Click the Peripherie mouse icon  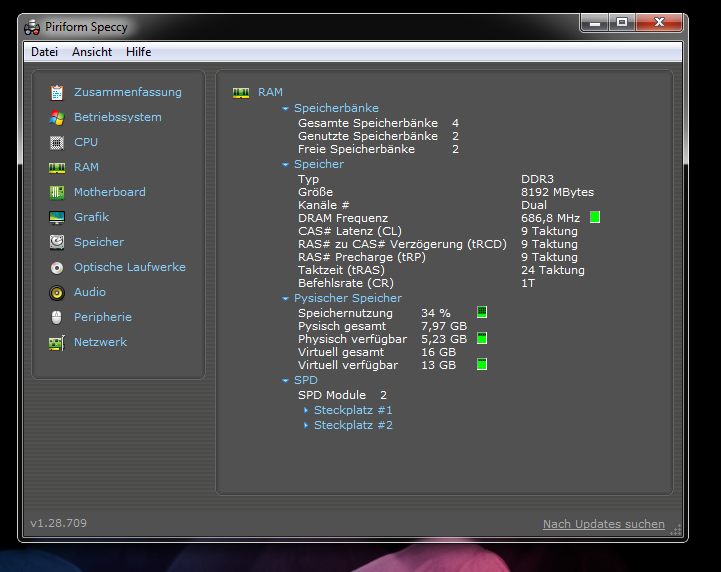[x=57, y=317]
